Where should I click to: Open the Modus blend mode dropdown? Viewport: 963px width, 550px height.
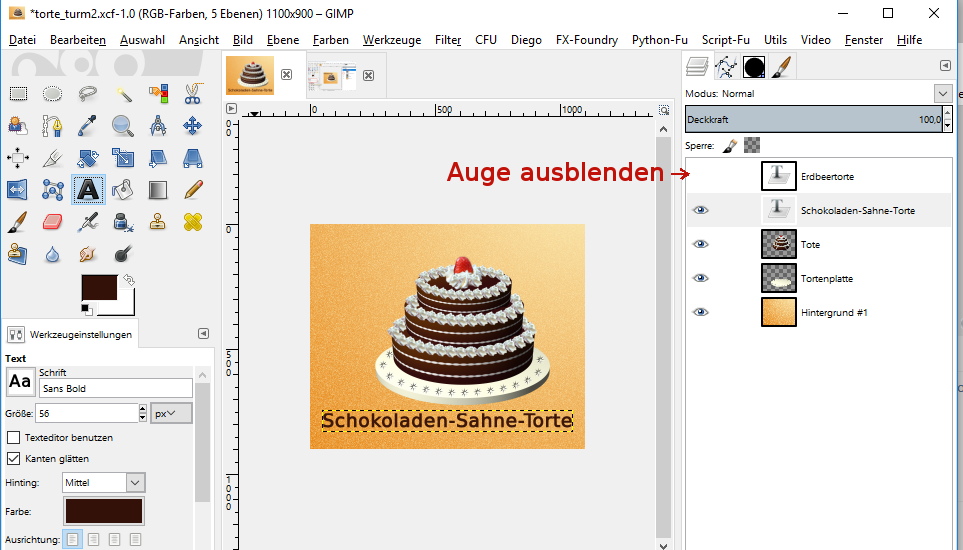tap(941, 93)
